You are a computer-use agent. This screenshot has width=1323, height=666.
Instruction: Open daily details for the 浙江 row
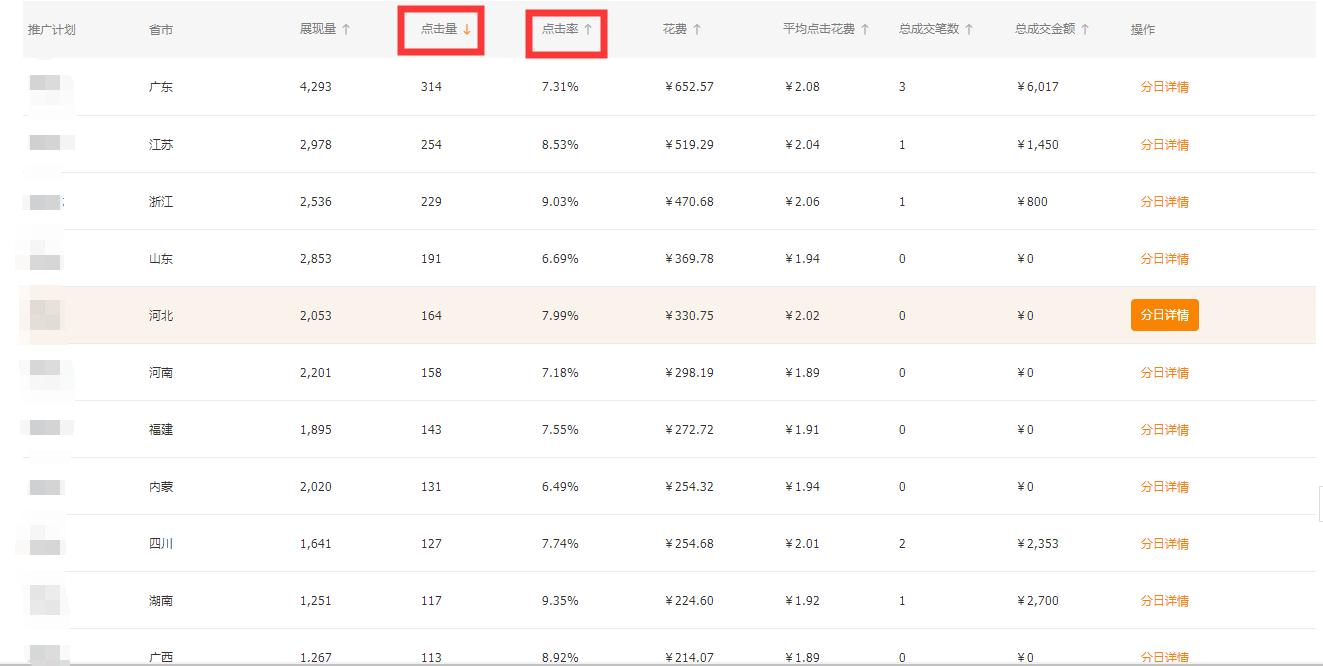pos(1165,201)
